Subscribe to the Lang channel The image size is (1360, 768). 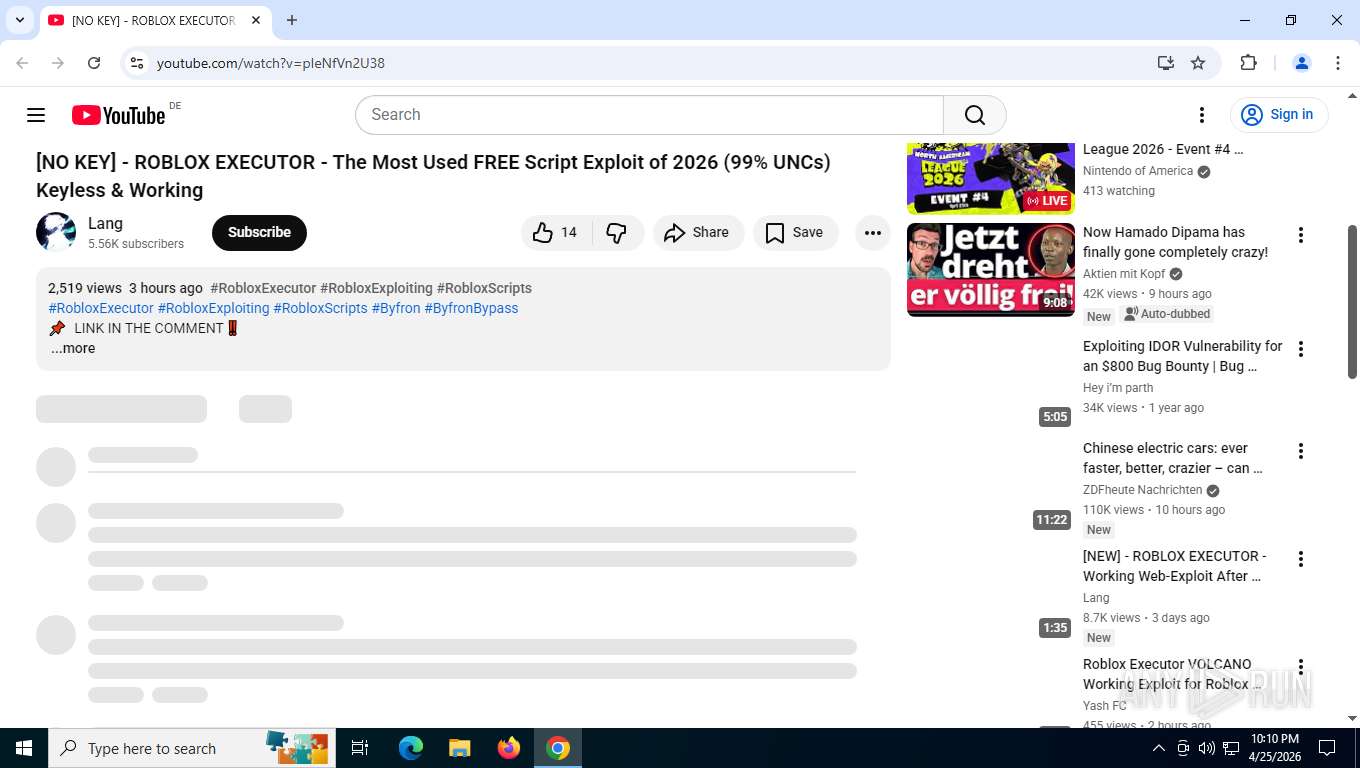pyautogui.click(x=259, y=232)
